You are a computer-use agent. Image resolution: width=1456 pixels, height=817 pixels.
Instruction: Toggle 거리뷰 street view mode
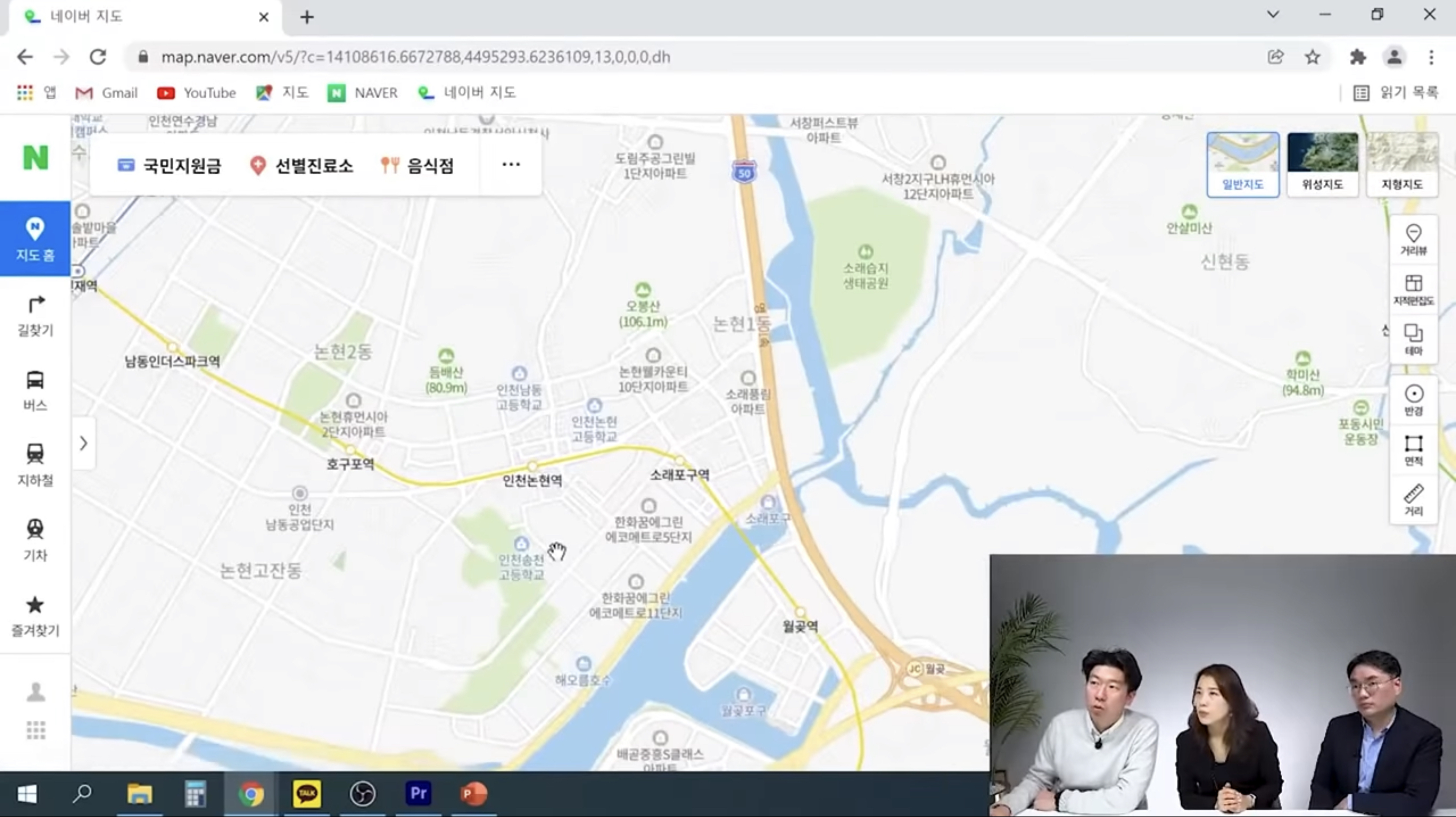(1413, 240)
